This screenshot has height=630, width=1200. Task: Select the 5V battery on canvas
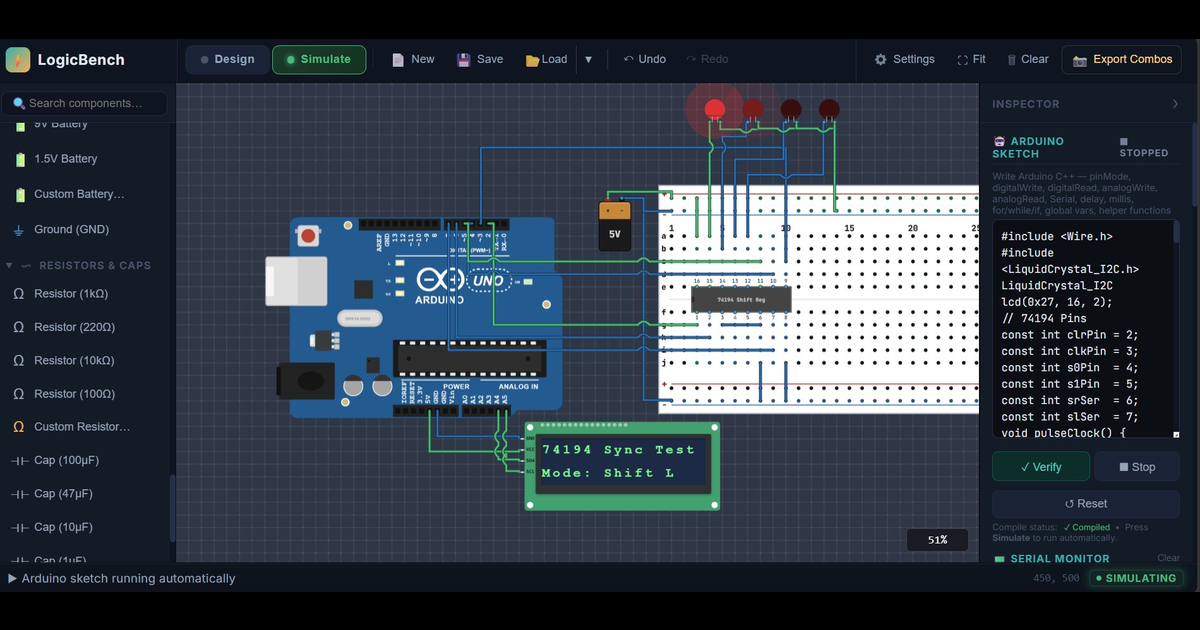click(x=615, y=225)
